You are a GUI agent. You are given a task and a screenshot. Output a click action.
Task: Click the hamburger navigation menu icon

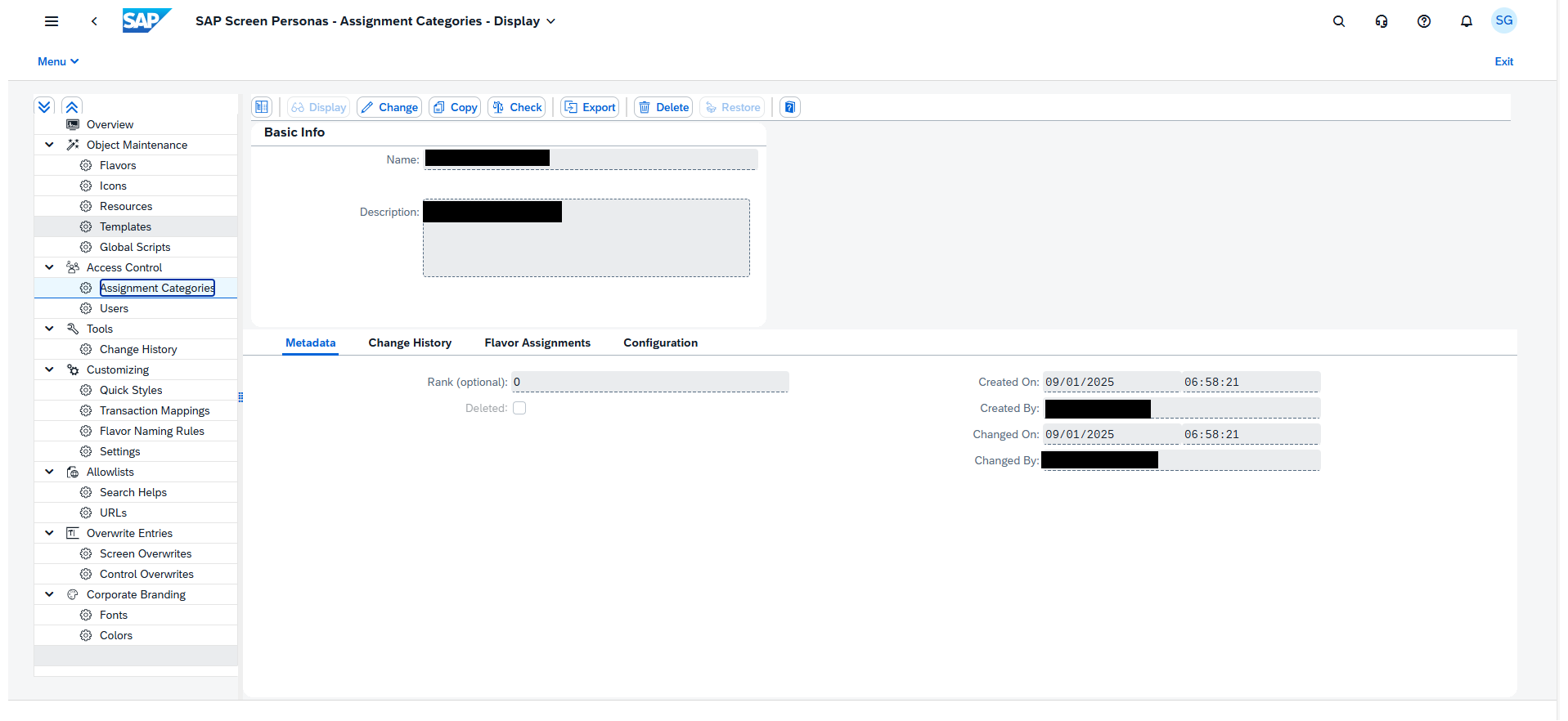click(x=52, y=21)
